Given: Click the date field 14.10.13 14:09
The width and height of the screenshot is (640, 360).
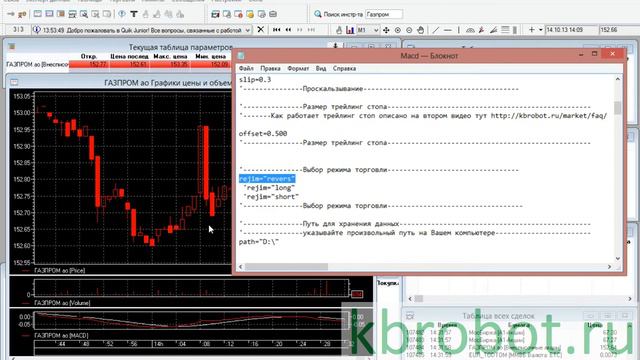Looking at the screenshot, I should (x=571, y=30).
